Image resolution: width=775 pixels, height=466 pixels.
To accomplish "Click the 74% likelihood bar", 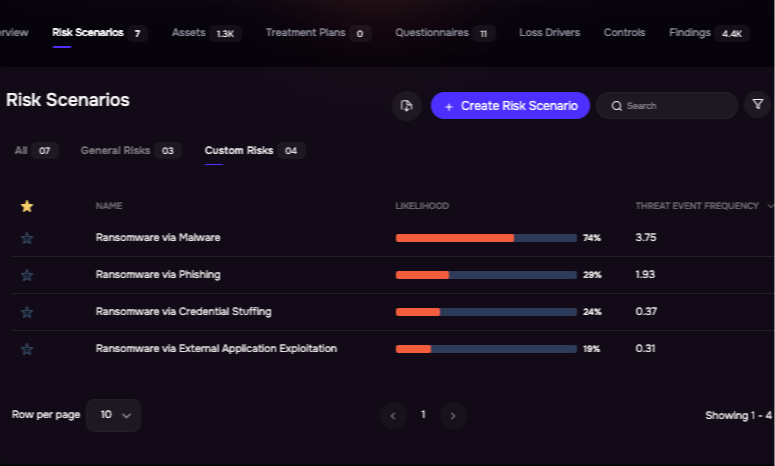I will [486, 238].
